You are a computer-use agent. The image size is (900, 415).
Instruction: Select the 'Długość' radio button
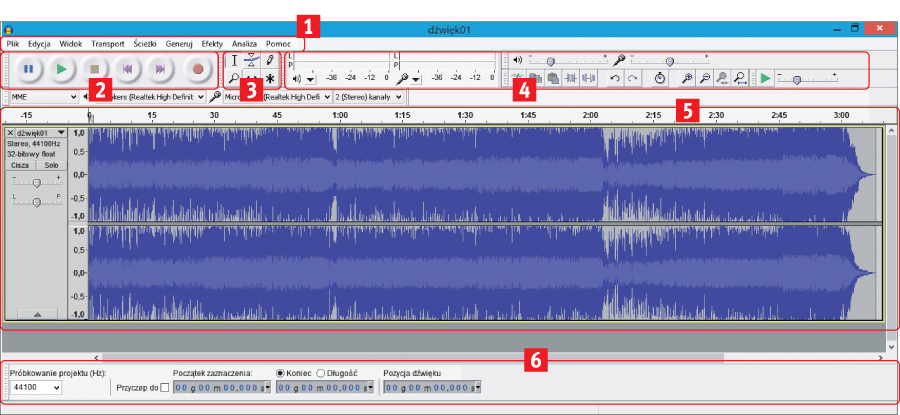(322, 372)
